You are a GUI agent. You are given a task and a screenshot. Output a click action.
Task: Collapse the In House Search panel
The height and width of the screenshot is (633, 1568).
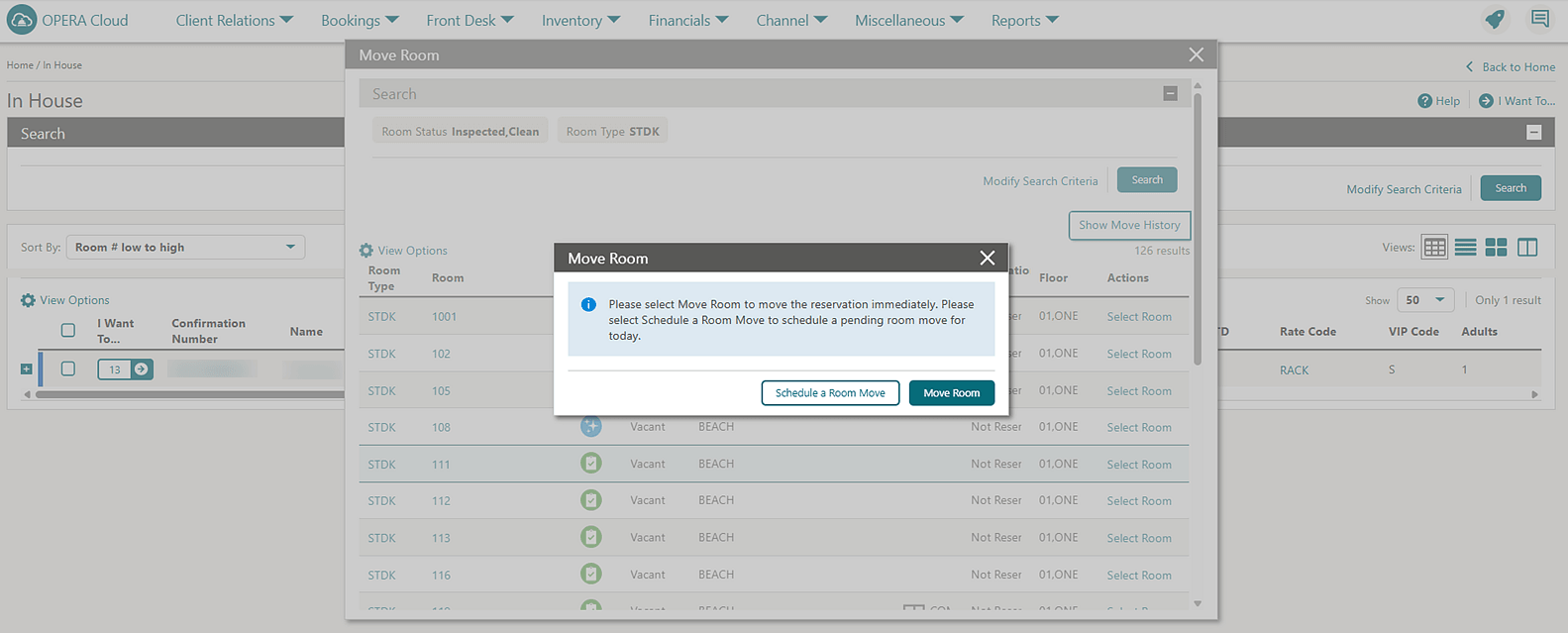[x=1533, y=133]
